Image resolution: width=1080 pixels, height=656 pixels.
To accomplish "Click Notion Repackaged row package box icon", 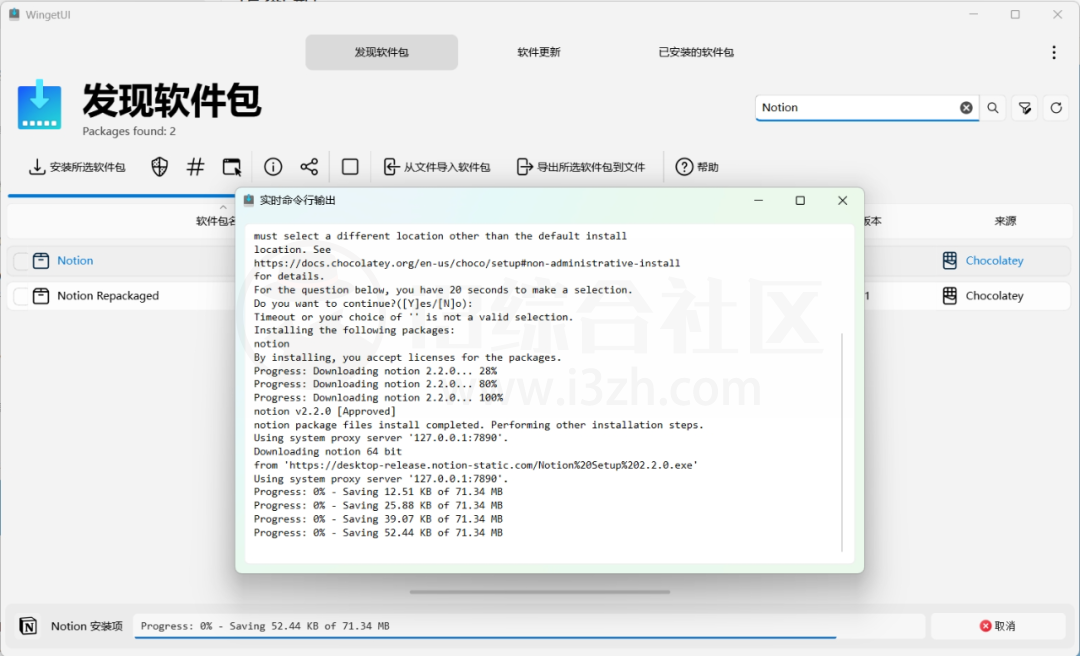I will pyautogui.click(x=41, y=296).
